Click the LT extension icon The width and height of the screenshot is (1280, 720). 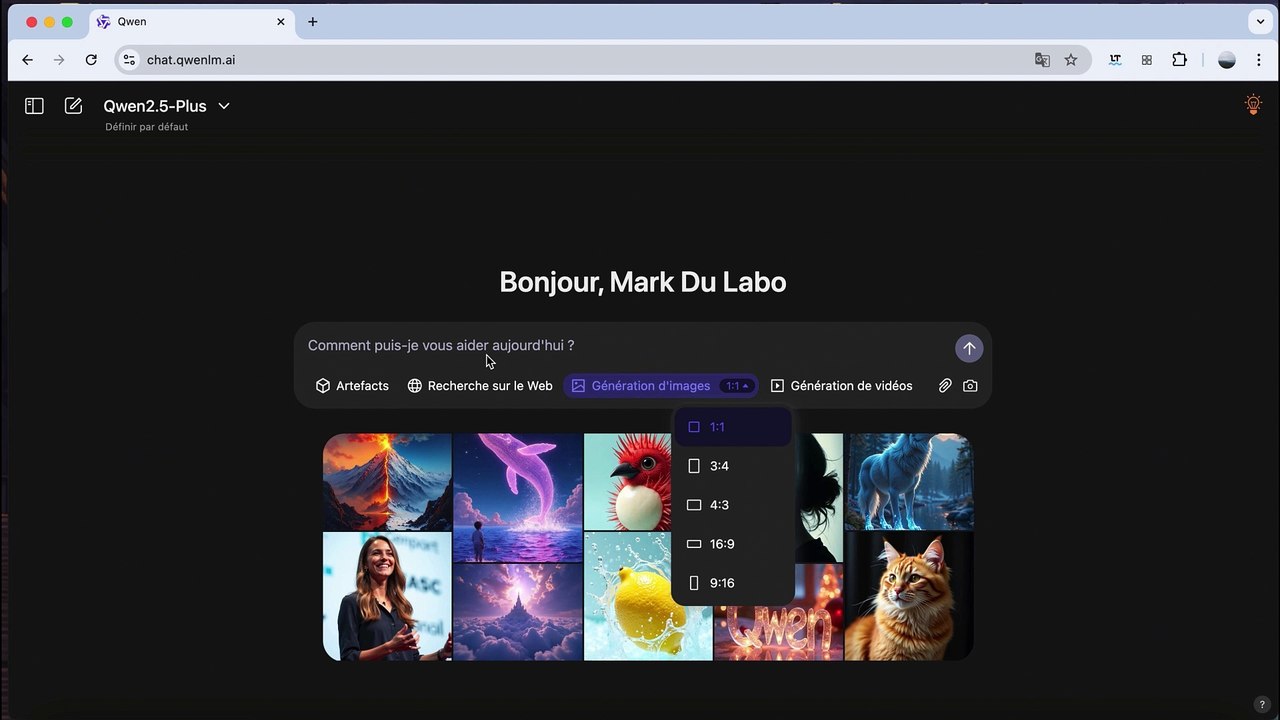point(1115,60)
